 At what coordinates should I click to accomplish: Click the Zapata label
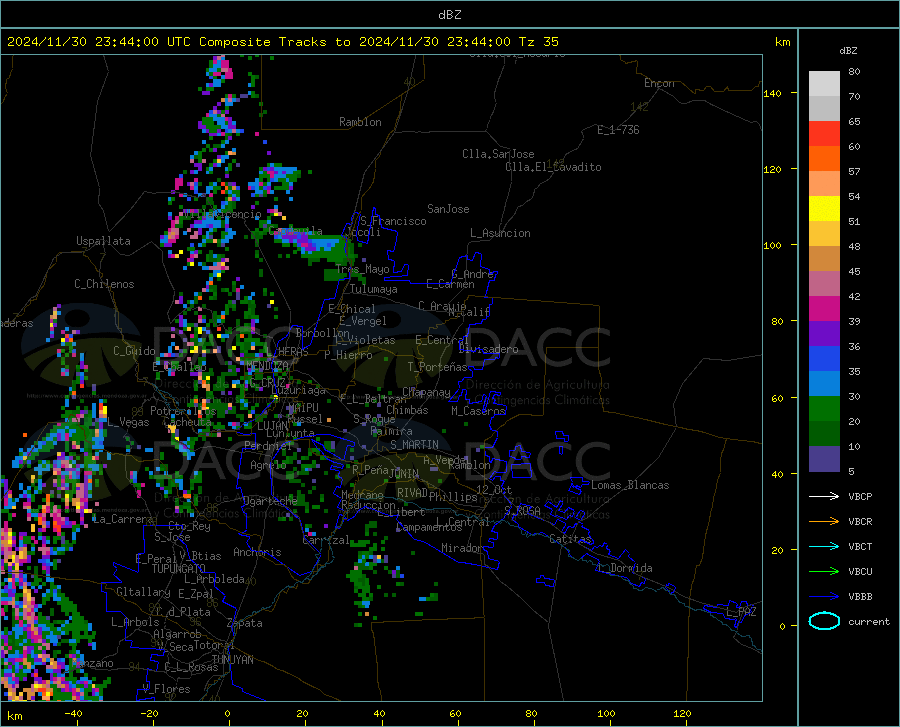click(x=245, y=623)
